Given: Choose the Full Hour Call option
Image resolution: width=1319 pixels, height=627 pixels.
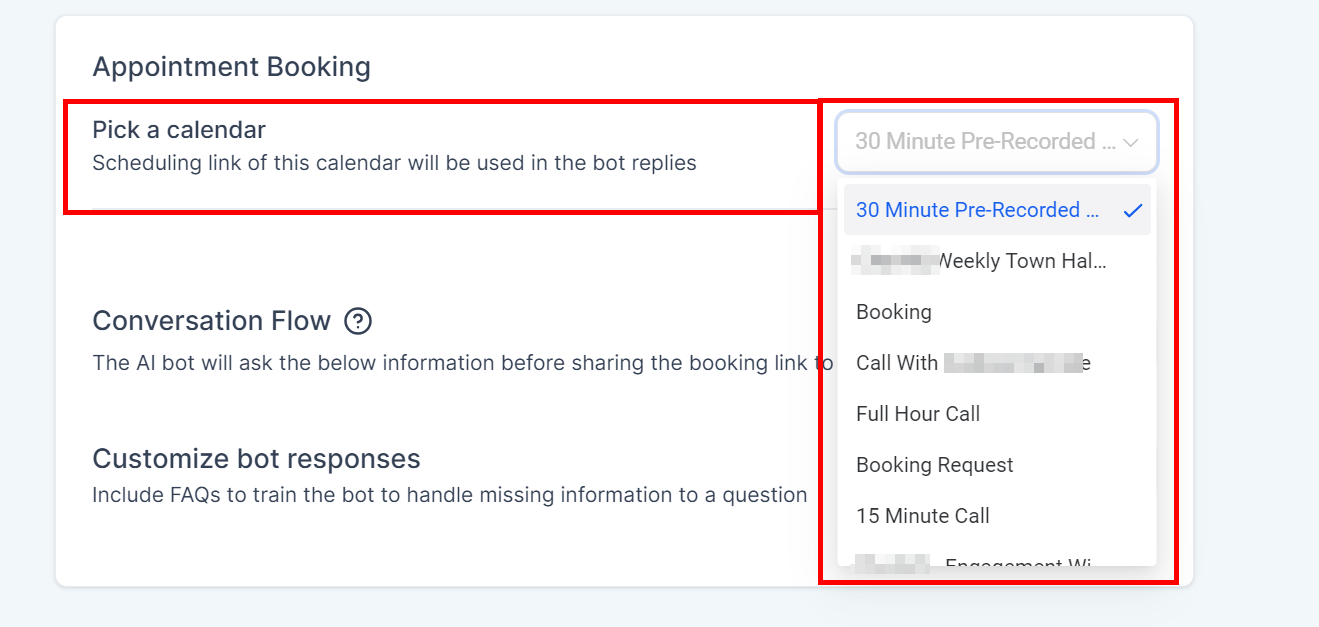Looking at the screenshot, I should (918, 414).
